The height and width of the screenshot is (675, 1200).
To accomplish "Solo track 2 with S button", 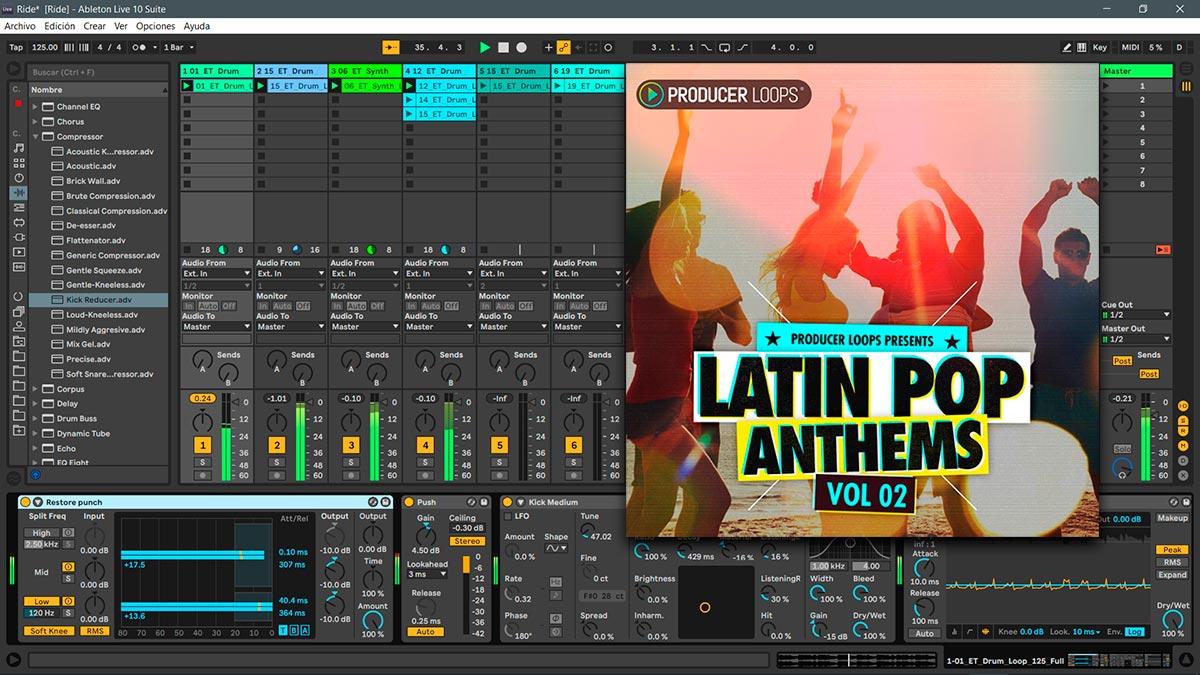I will (x=277, y=462).
